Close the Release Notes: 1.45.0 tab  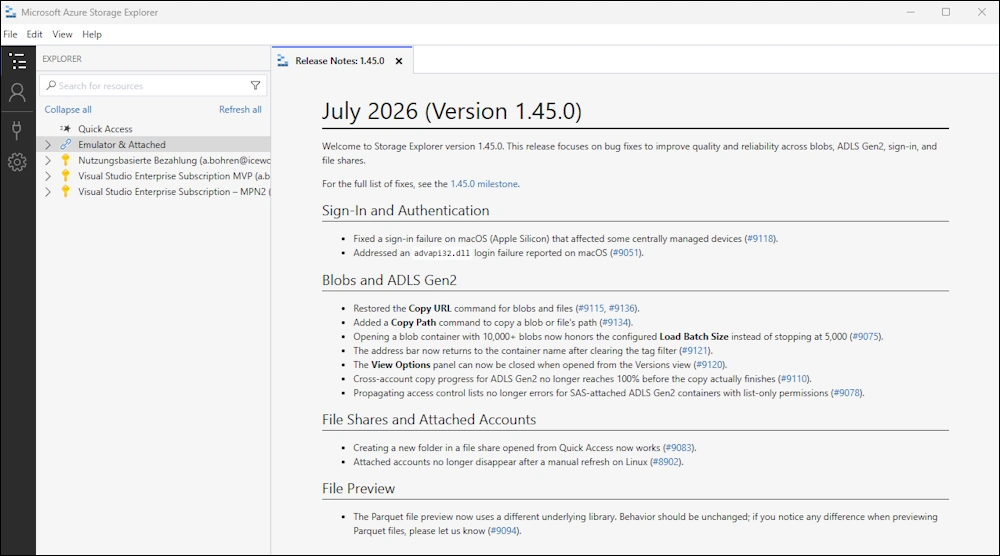pos(399,61)
